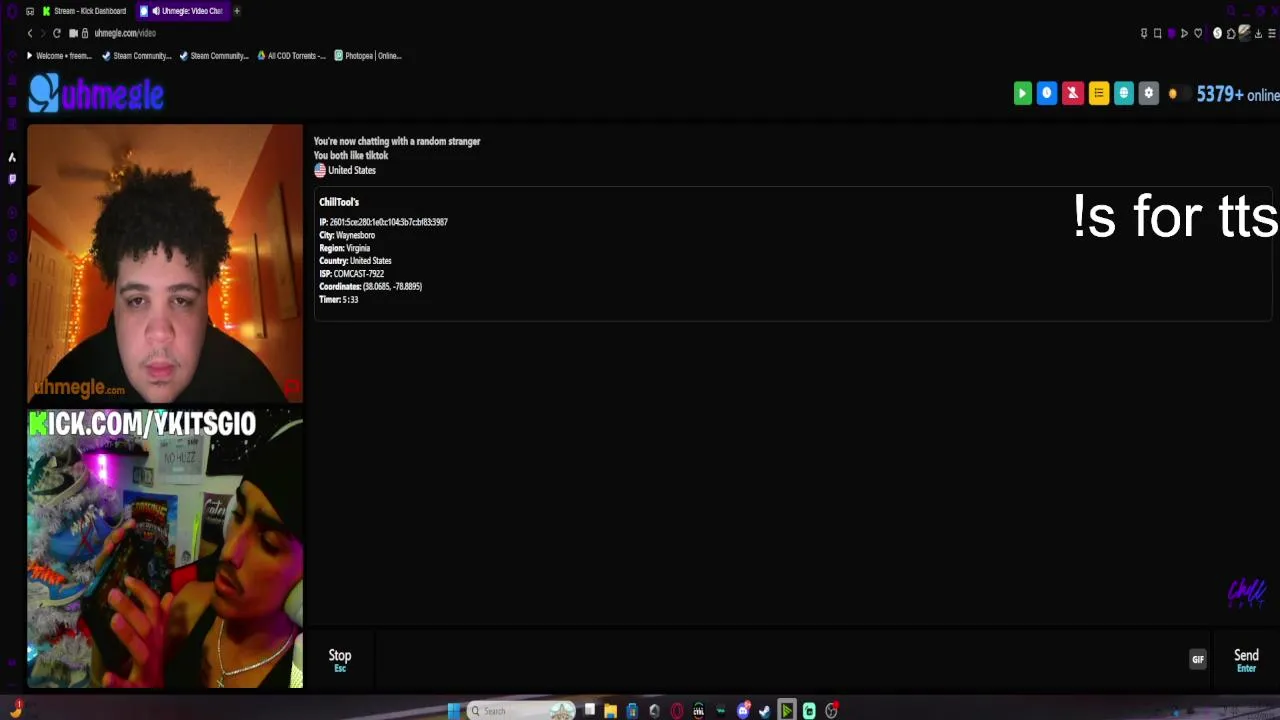The width and height of the screenshot is (1280, 720).
Task: Switch to Uhmegle: Video Chat tab
Action: pos(181,11)
